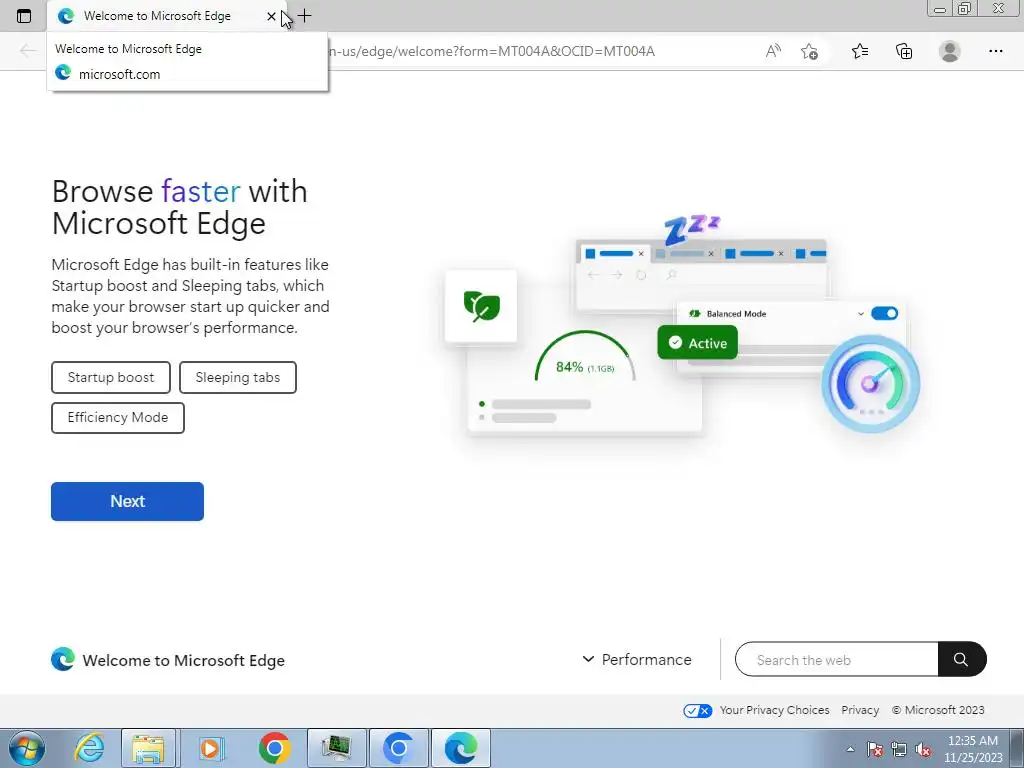This screenshot has height=768, width=1024.
Task: Open Google Chrome from taskbar
Action: click(x=274, y=748)
